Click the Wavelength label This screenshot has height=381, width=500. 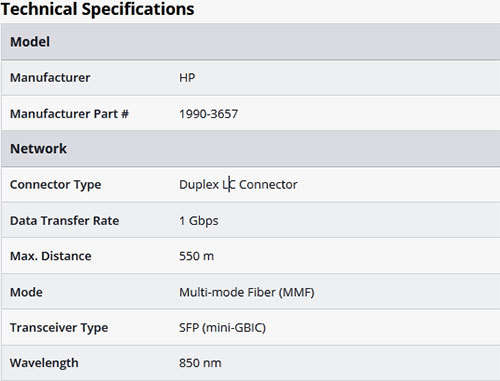click(x=44, y=363)
